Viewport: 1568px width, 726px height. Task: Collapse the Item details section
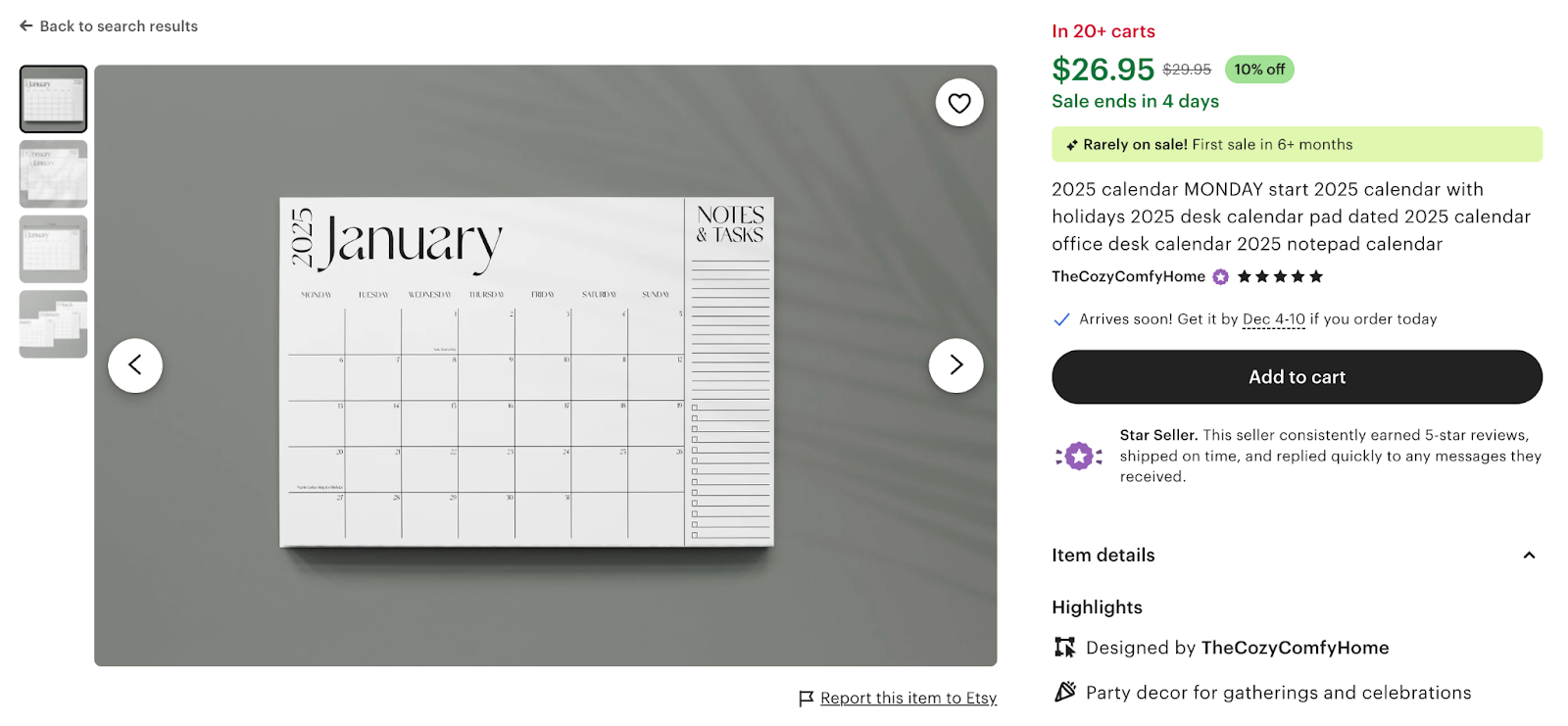(x=1529, y=555)
